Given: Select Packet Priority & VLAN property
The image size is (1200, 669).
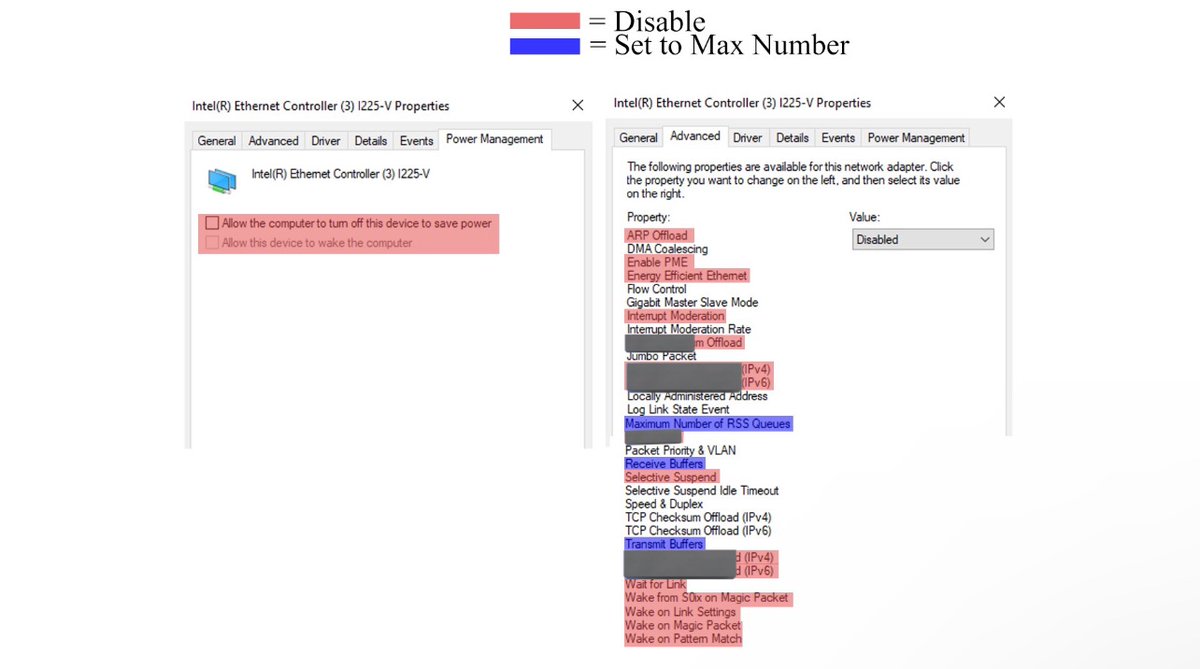Looking at the screenshot, I should point(680,450).
